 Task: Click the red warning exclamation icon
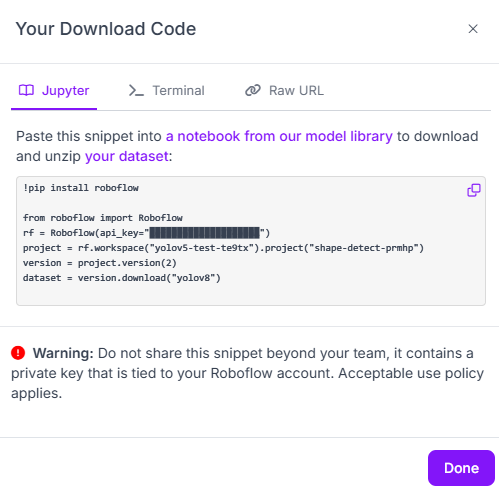tap(18, 353)
